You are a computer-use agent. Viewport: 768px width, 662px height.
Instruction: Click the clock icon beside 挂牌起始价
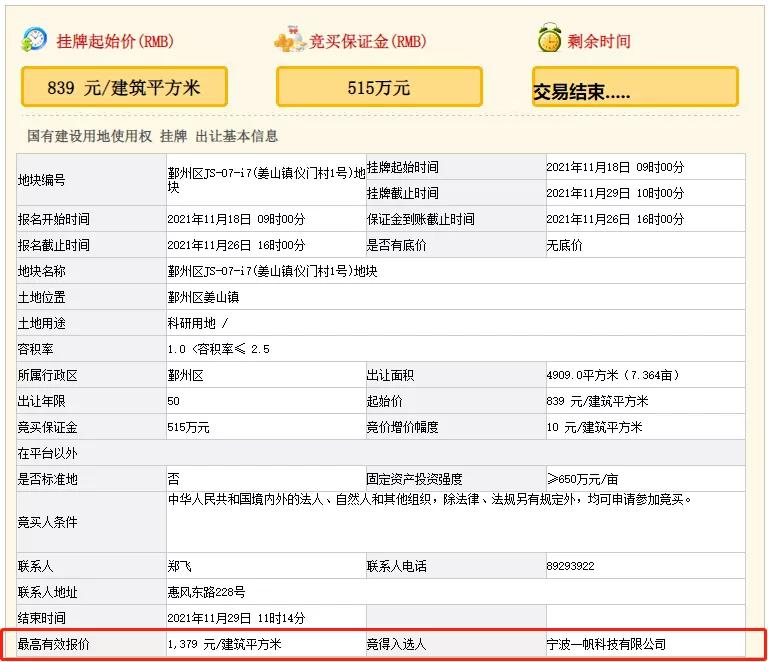[x=34, y=40]
